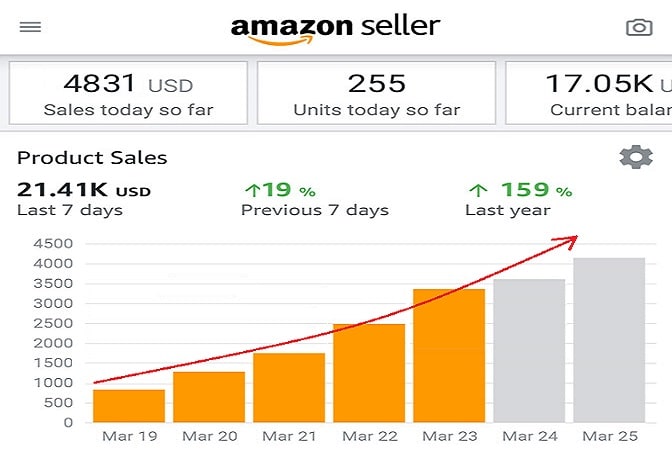Select the Mar 20 sales bar
The width and height of the screenshot is (672, 450).
pyautogui.click(x=209, y=397)
